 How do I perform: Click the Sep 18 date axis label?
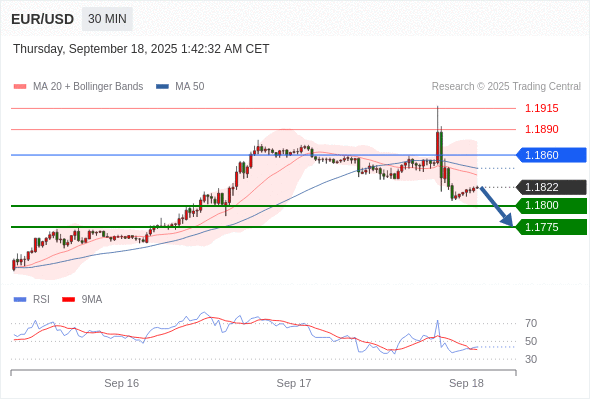coord(466,383)
